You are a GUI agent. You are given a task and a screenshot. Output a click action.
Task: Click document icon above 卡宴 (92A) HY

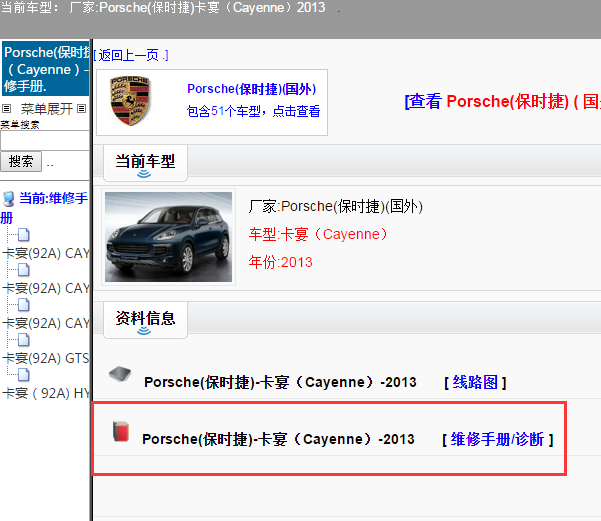[24, 375]
